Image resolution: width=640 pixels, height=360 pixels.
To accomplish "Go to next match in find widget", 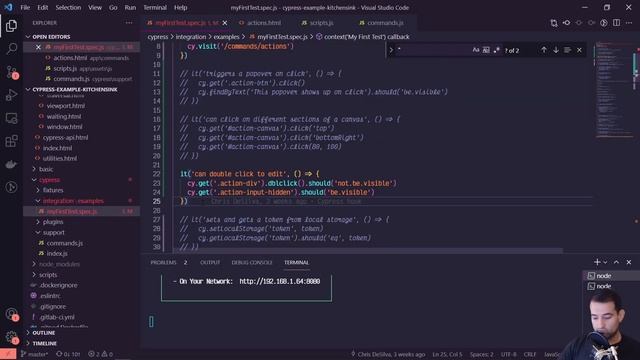I will [556, 50].
